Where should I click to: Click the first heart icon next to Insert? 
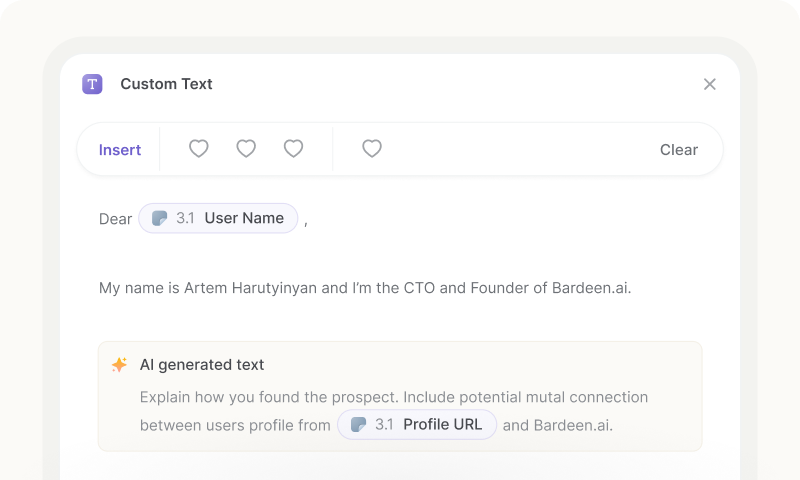point(198,148)
